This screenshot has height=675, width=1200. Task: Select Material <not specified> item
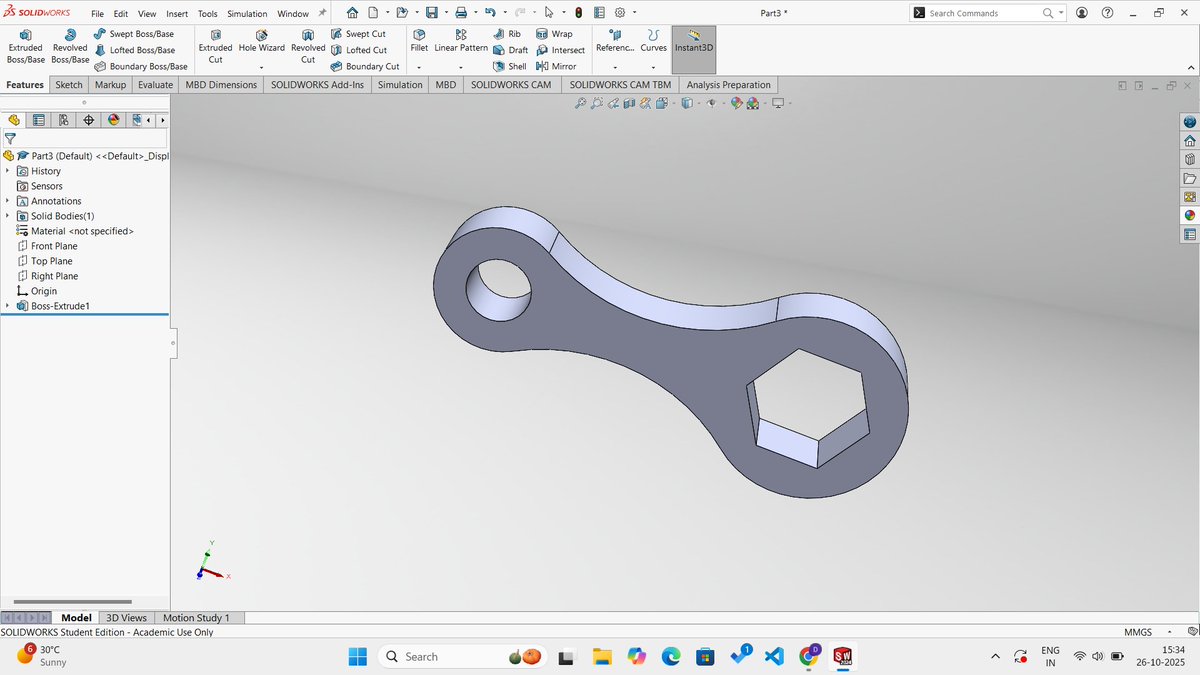tap(74, 231)
